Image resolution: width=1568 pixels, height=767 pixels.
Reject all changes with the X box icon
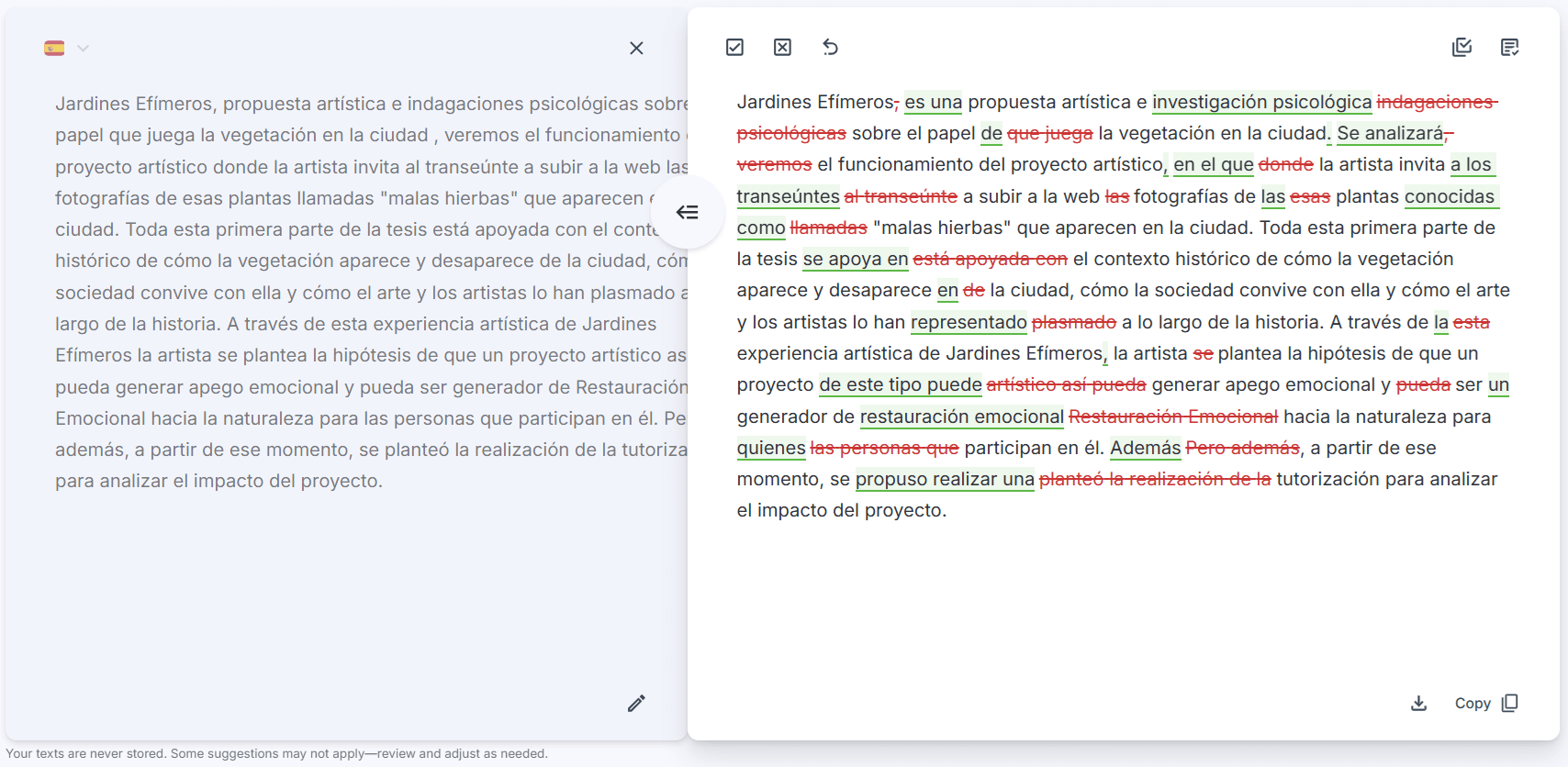click(782, 48)
